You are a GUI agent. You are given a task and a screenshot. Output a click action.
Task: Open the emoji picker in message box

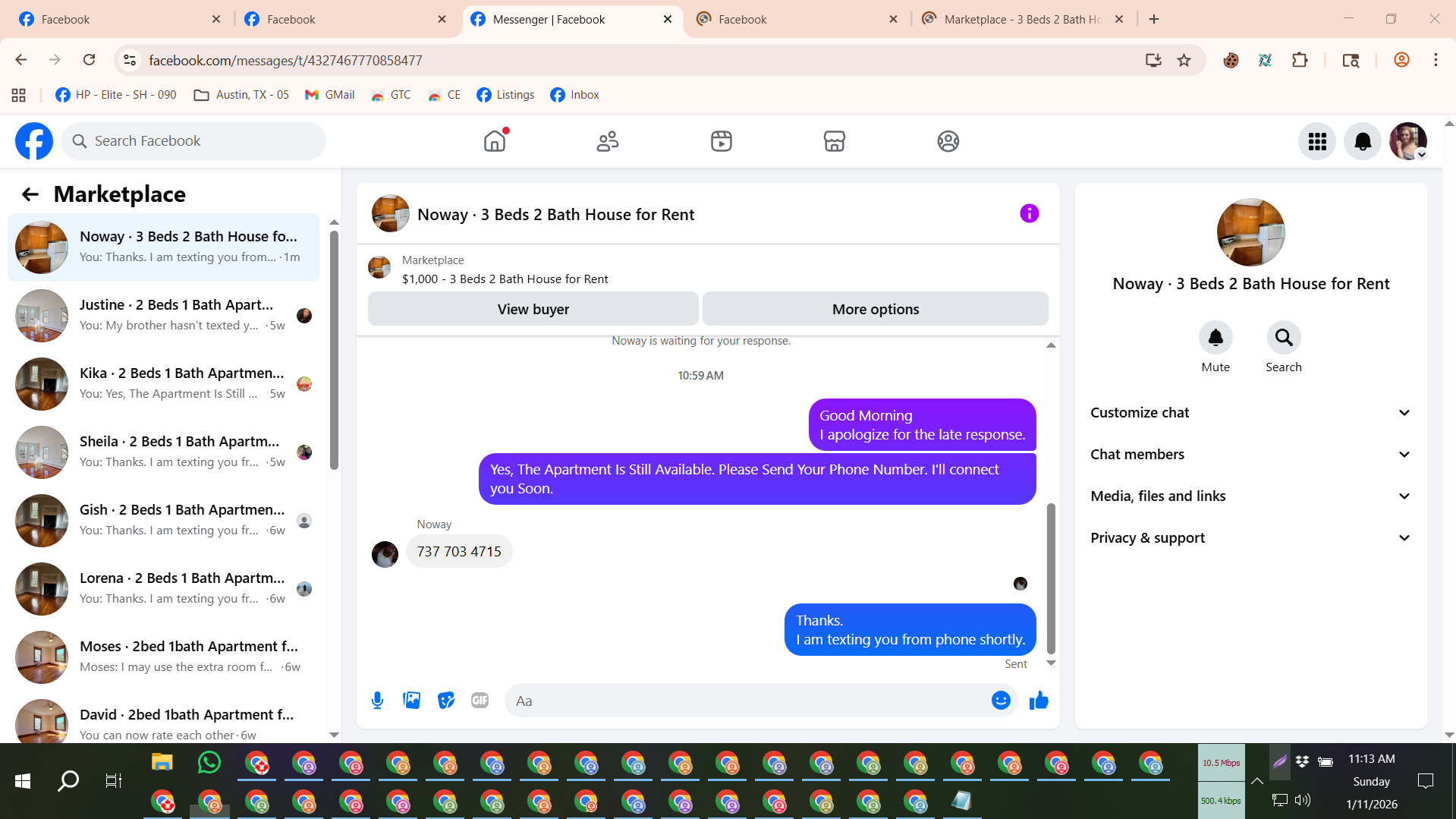pyautogui.click(x=1001, y=701)
